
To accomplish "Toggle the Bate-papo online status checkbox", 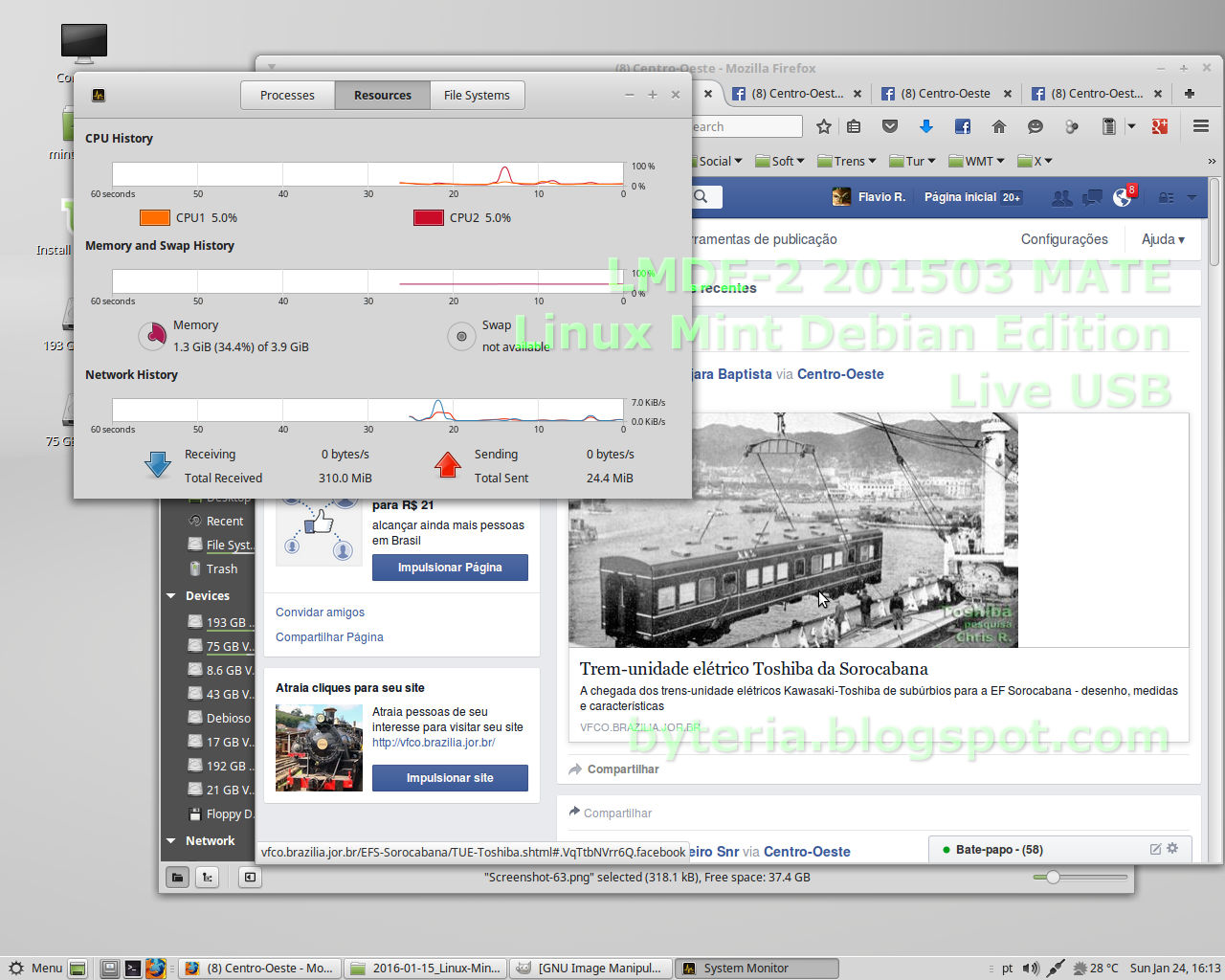I will pyautogui.click(x=947, y=848).
